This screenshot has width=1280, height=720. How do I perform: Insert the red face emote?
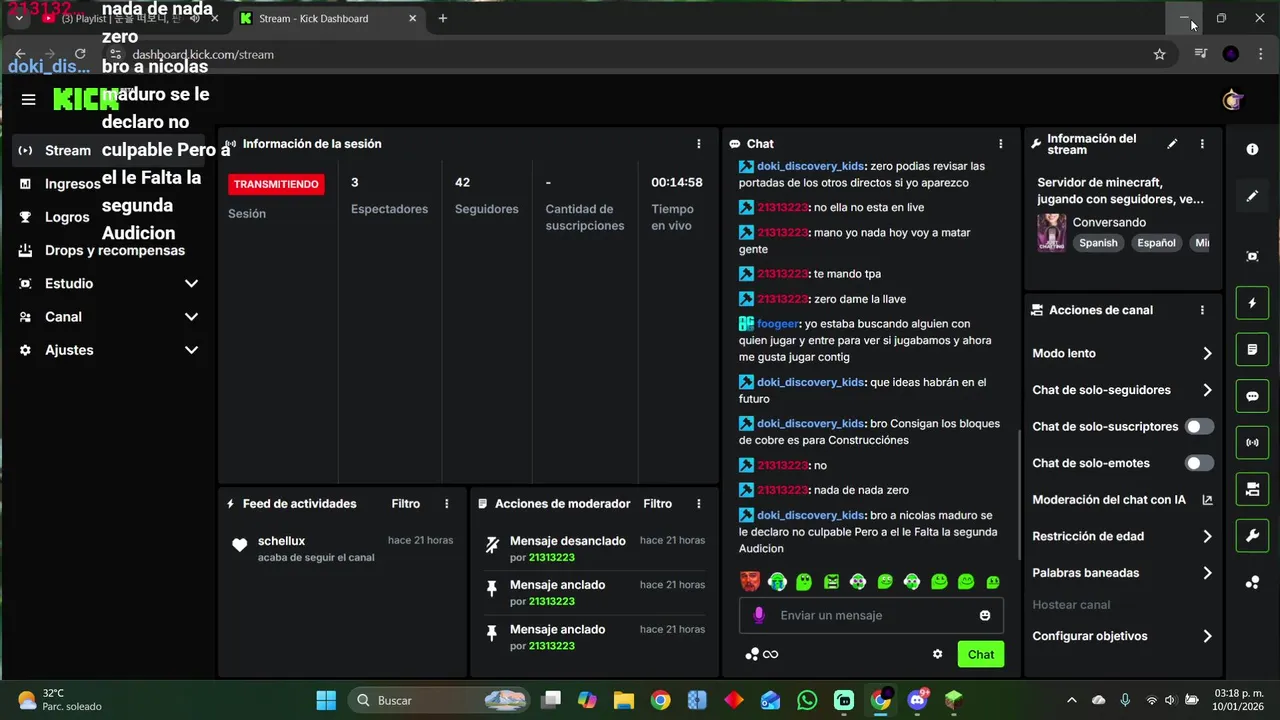point(750,581)
